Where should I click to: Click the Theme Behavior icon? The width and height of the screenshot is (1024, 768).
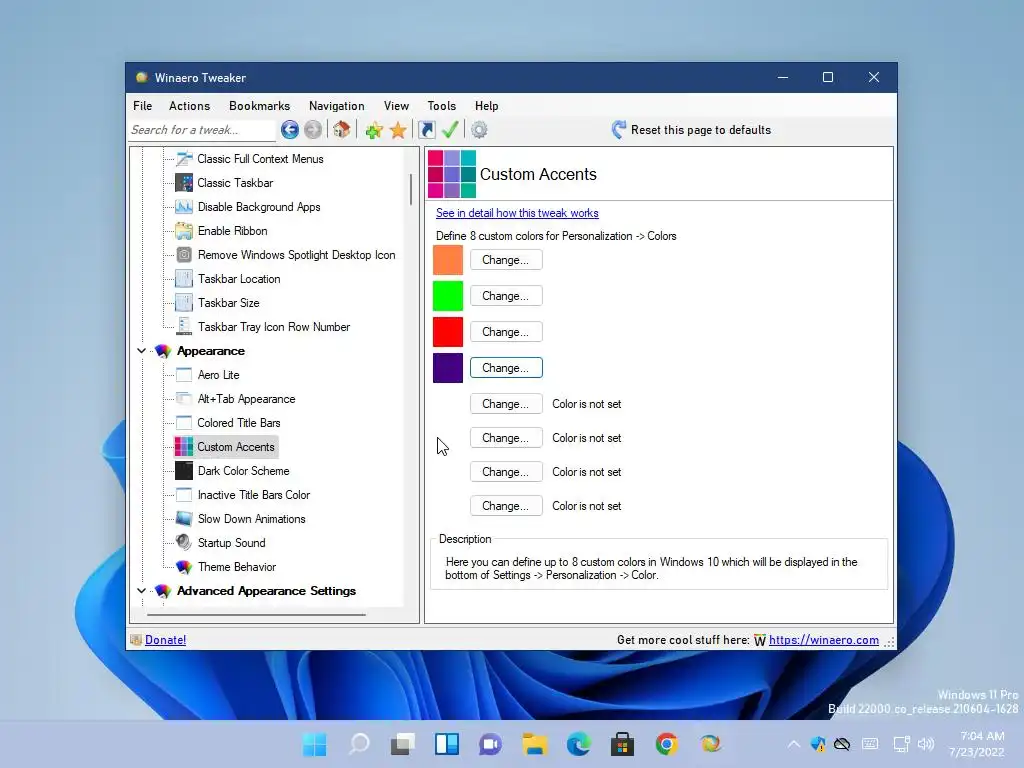coord(184,567)
